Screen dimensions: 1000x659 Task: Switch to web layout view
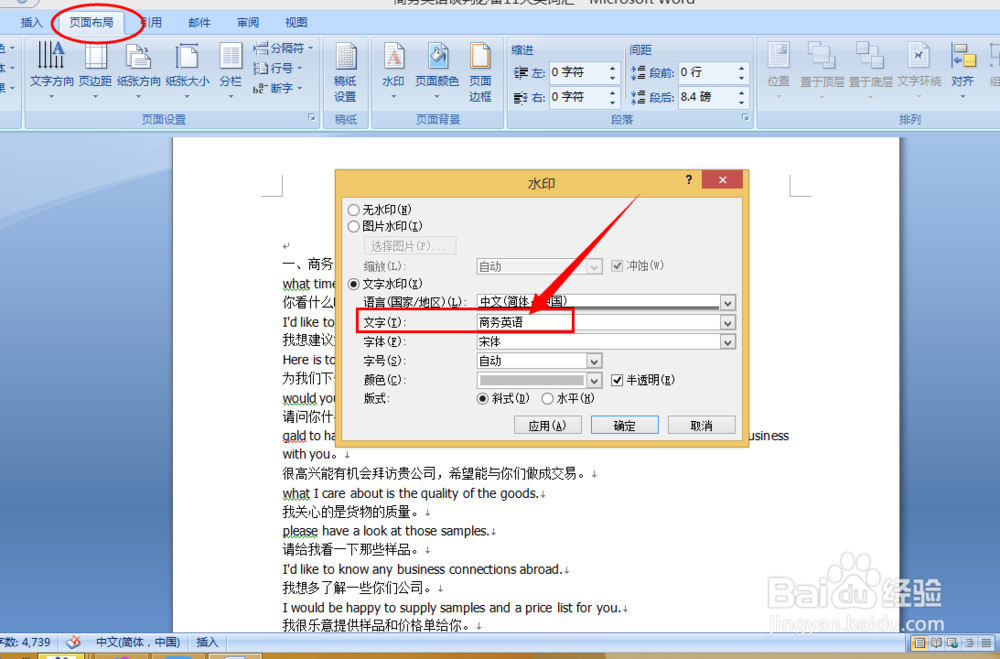(953, 642)
